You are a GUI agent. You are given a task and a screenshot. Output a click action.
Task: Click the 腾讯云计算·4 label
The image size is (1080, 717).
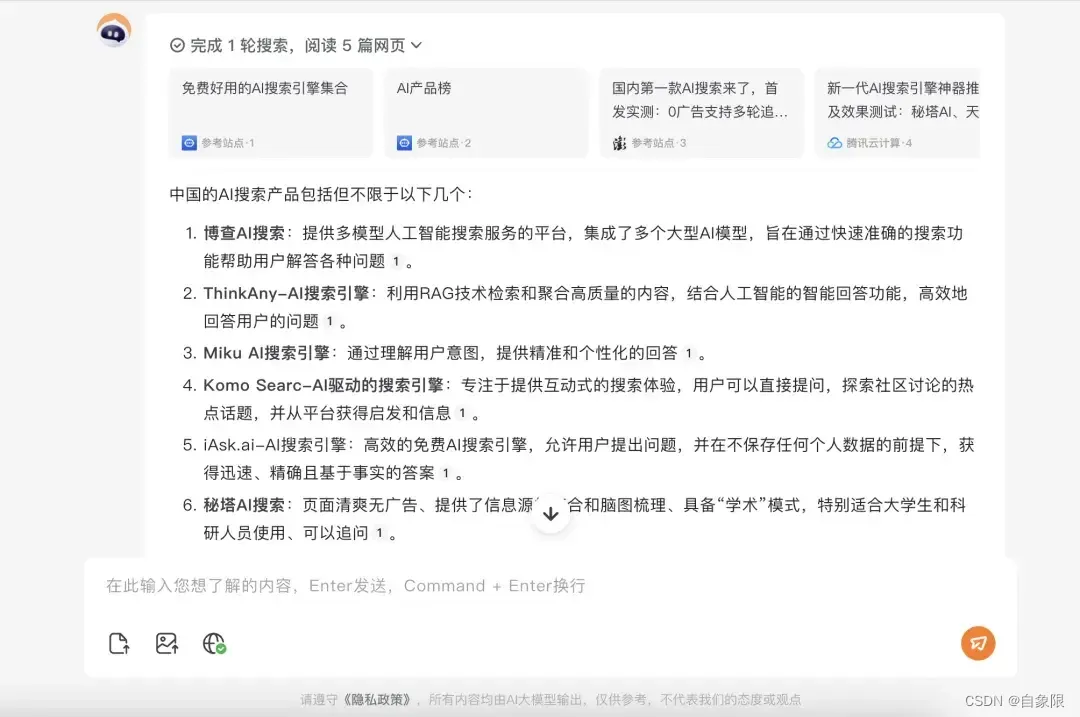(x=879, y=143)
